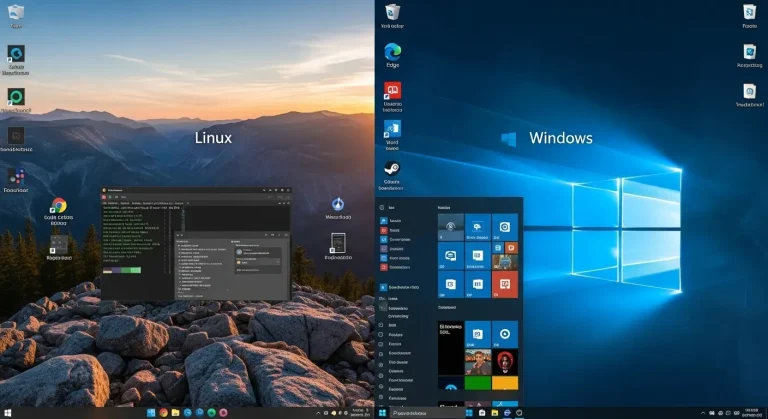The width and height of the screenshot is (768, 419).
Task: Open the dropdown arrow in the terminal's dialog panel
Action: point(278,262)
